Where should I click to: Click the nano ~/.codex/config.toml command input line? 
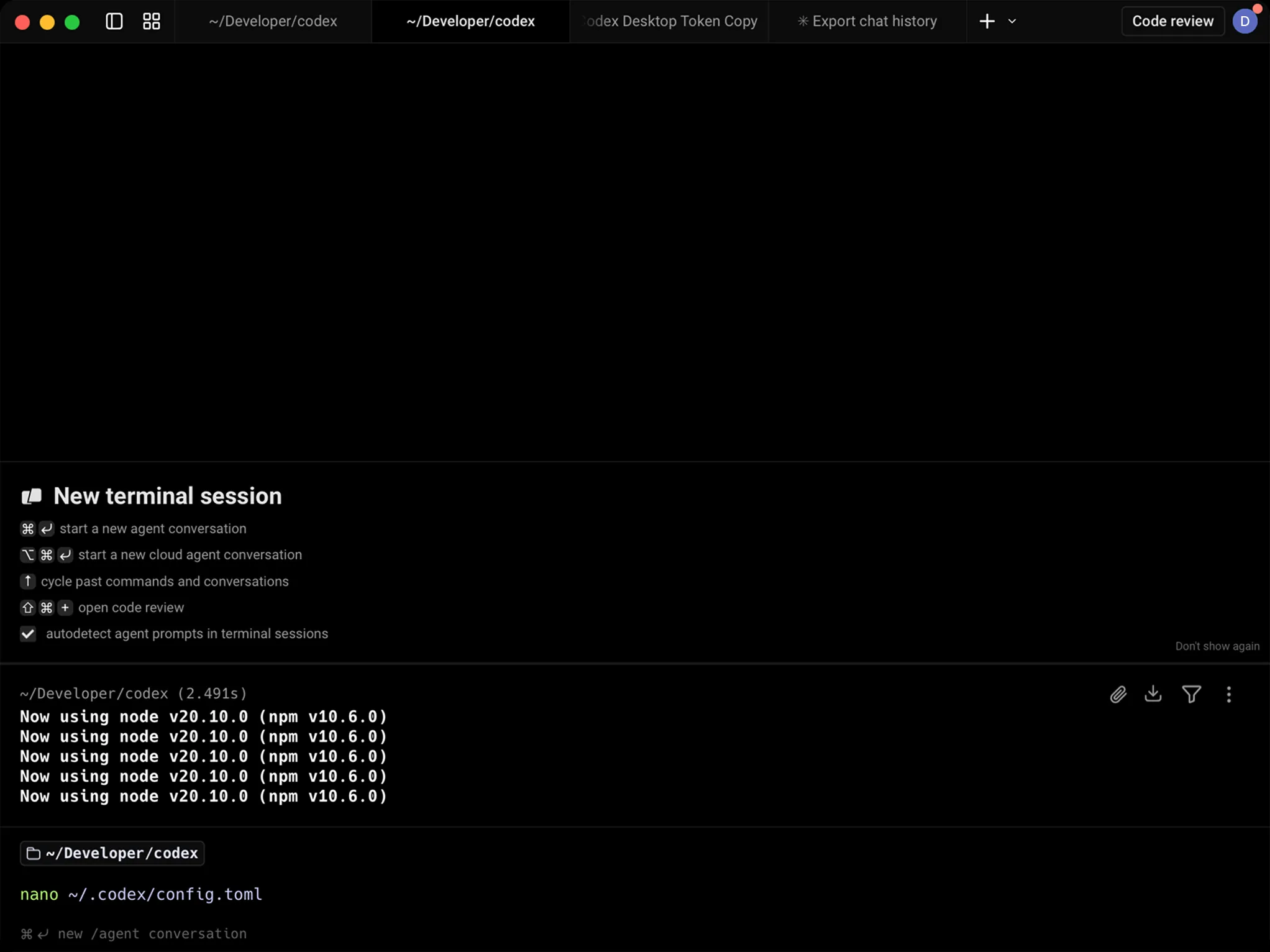(141, 894)
